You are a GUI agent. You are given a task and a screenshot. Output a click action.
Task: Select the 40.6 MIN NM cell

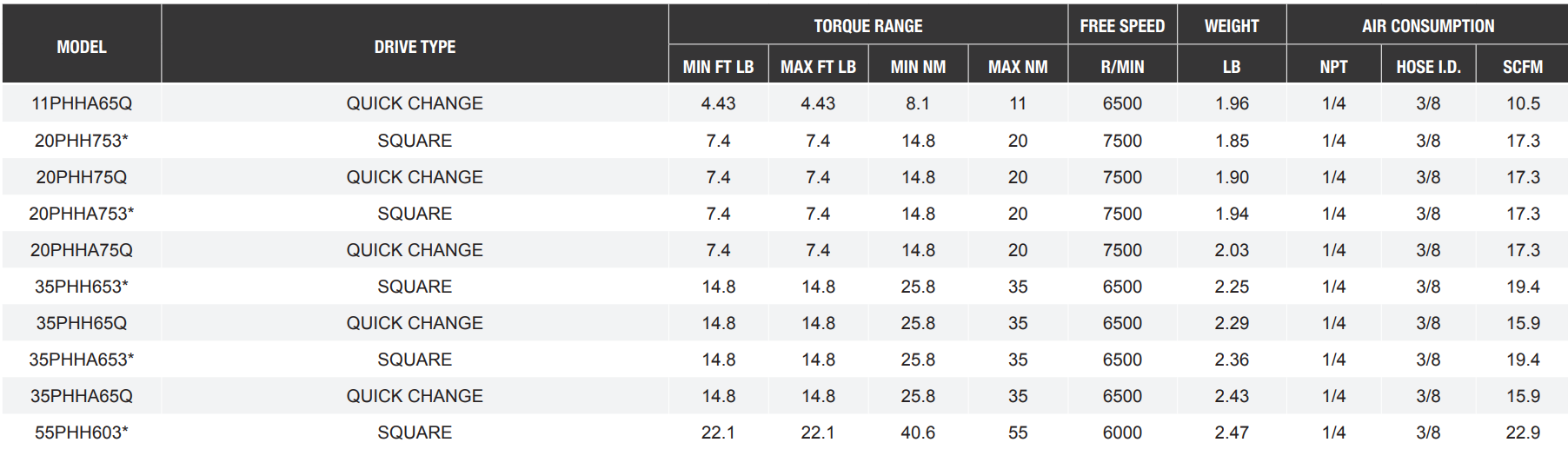(918, 432)
